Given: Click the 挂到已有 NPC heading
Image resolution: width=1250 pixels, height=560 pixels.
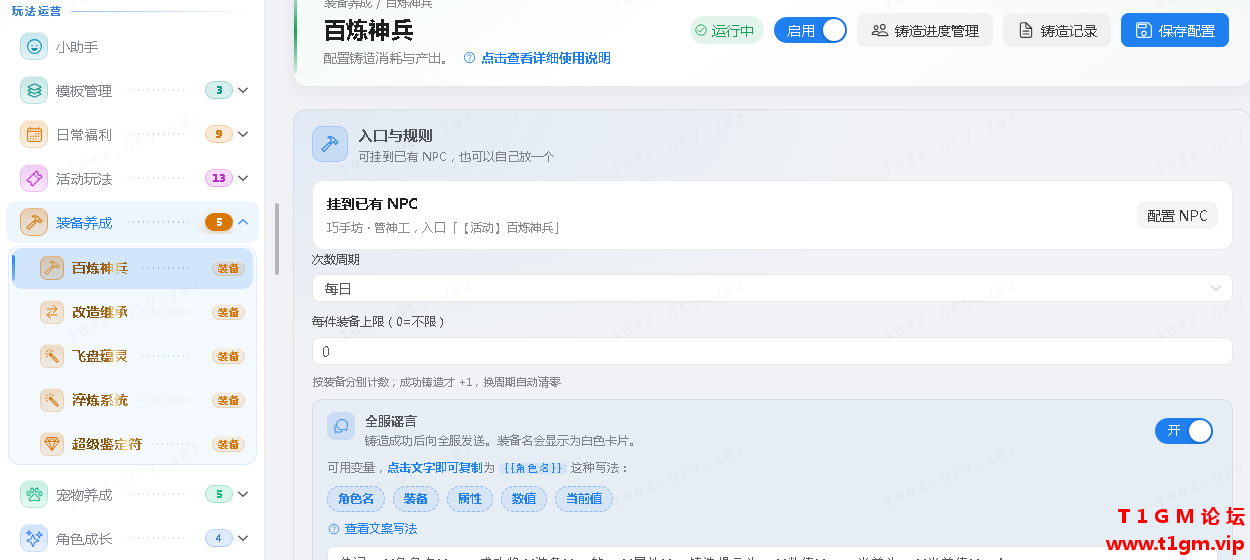Looking at the screenshot, I should click(372, 204).
